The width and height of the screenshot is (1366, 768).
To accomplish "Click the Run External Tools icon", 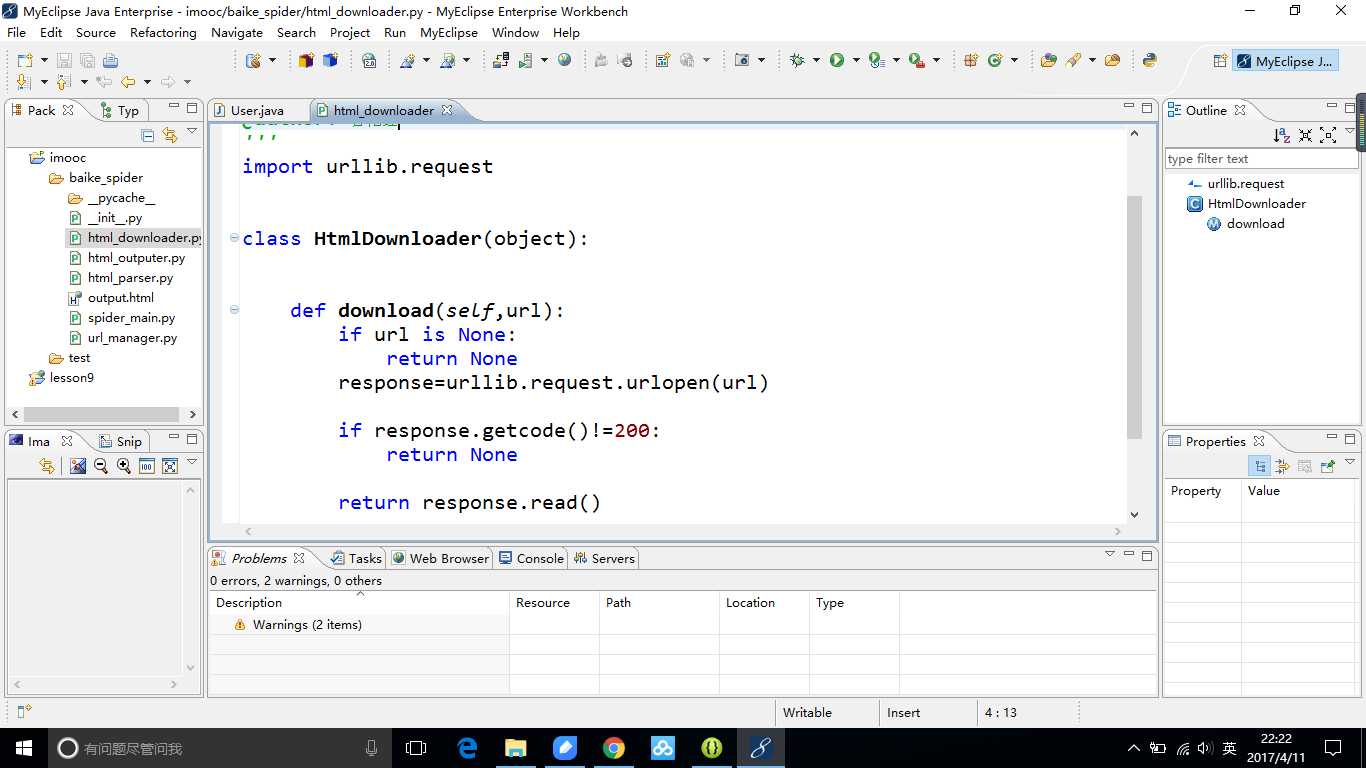I will [916, 61].
